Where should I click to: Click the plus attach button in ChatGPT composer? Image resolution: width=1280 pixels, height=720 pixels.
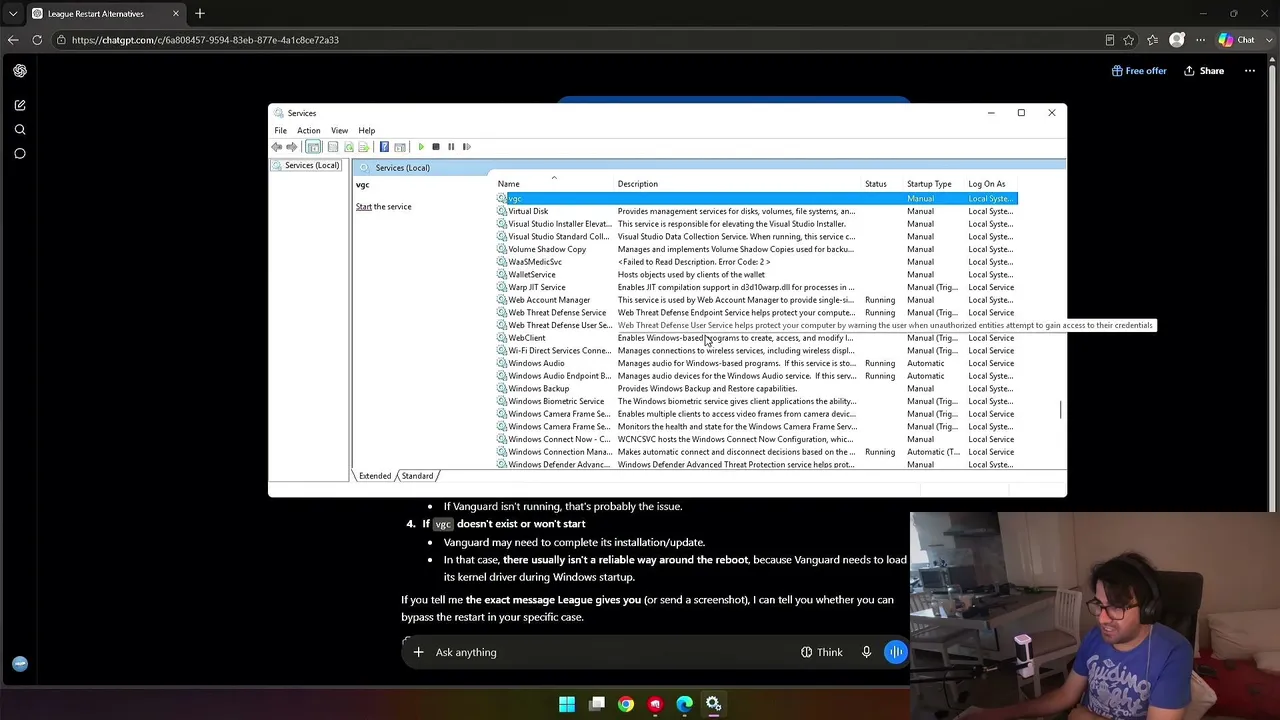[418, 652]
